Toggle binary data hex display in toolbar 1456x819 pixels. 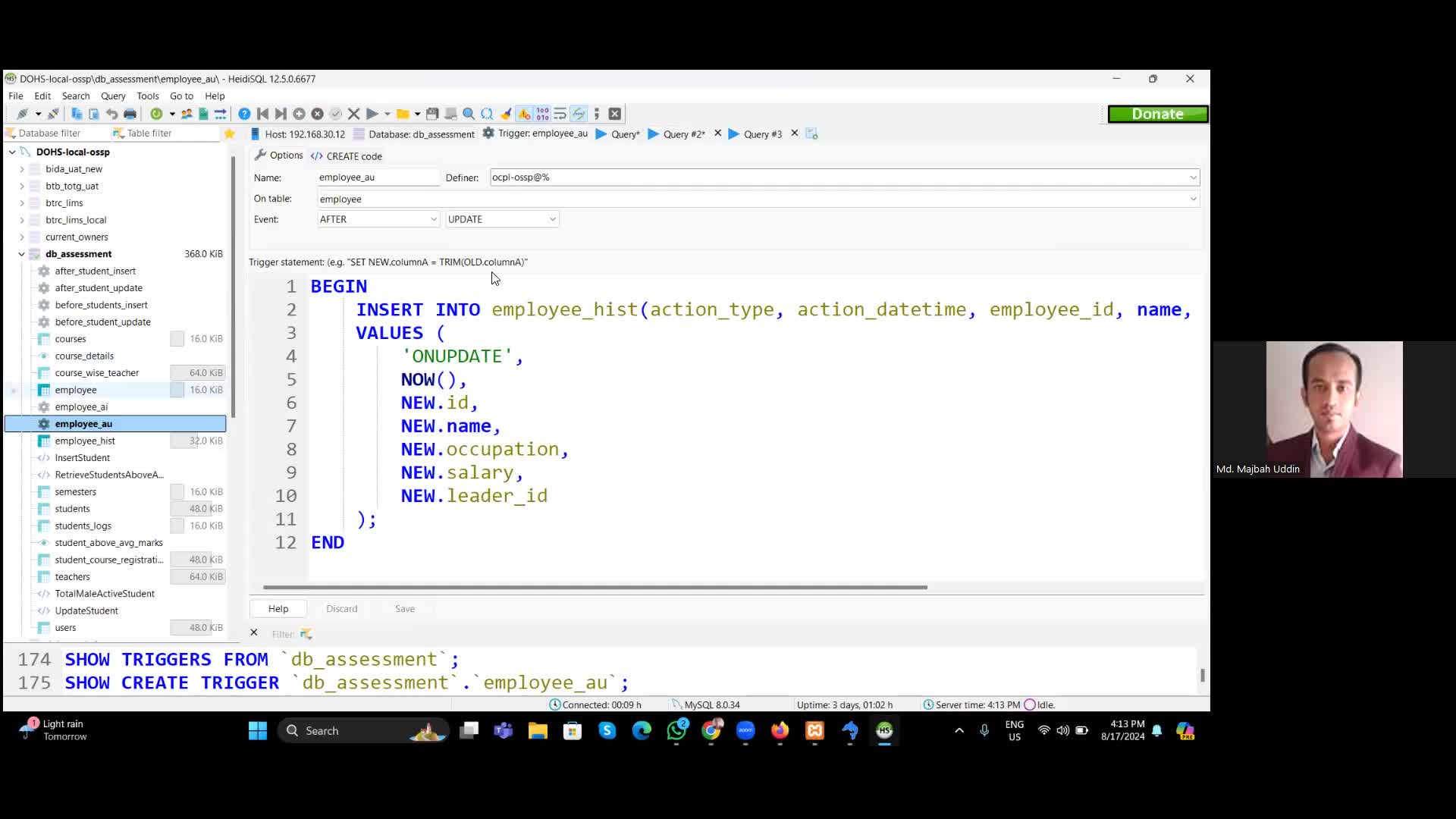(x=543, y=114)
